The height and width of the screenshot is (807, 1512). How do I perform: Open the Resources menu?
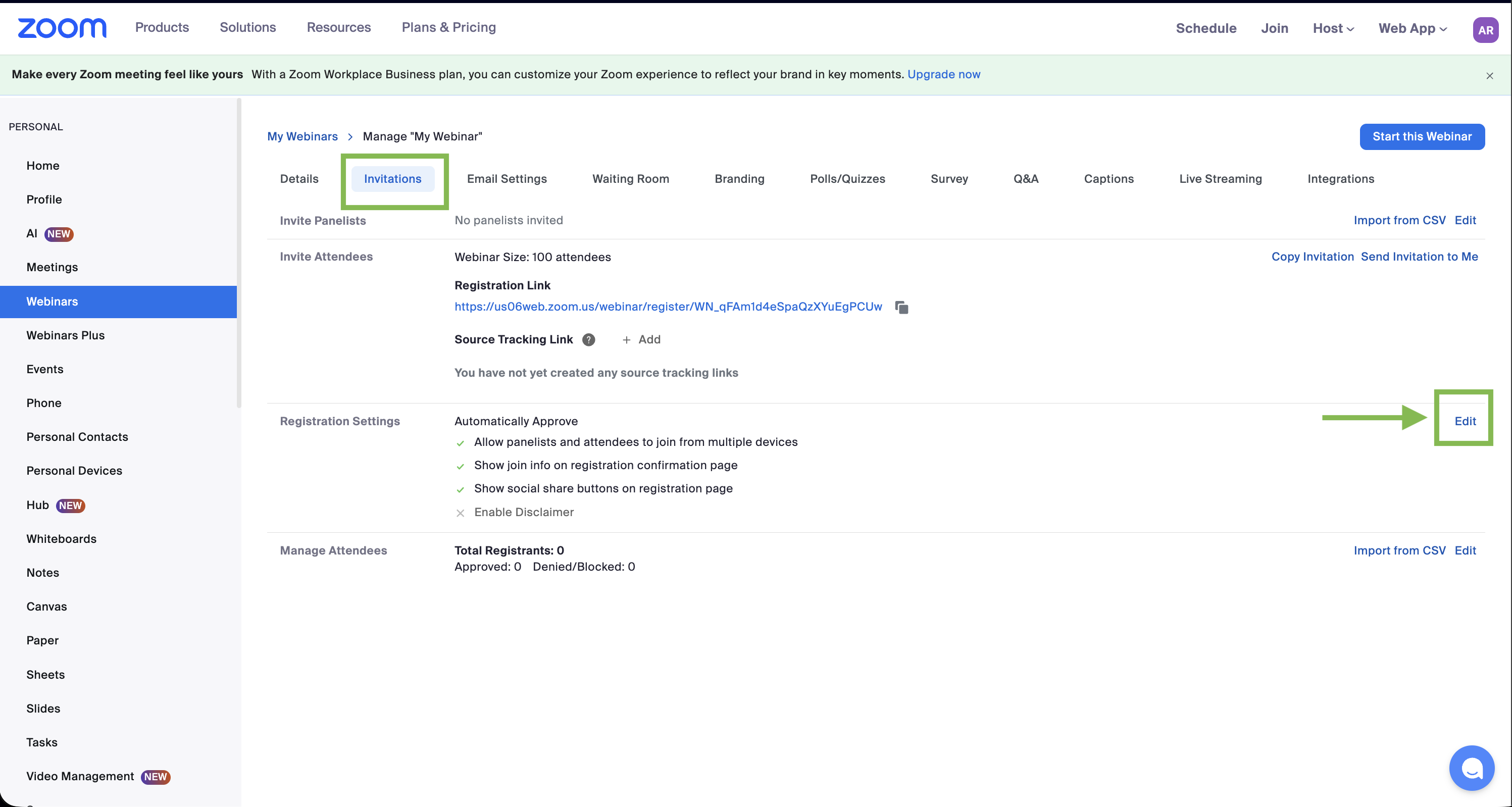tap(339, 27)
